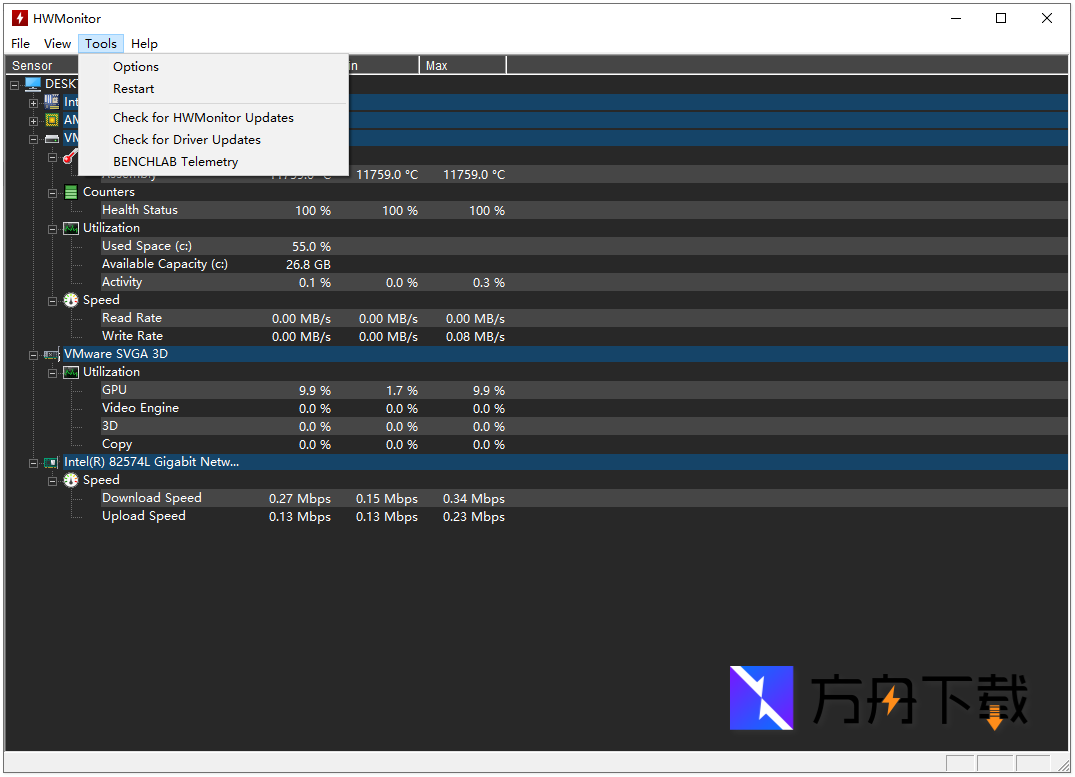
Task: Click the green Counters icon
Action: tap(71, 192)
